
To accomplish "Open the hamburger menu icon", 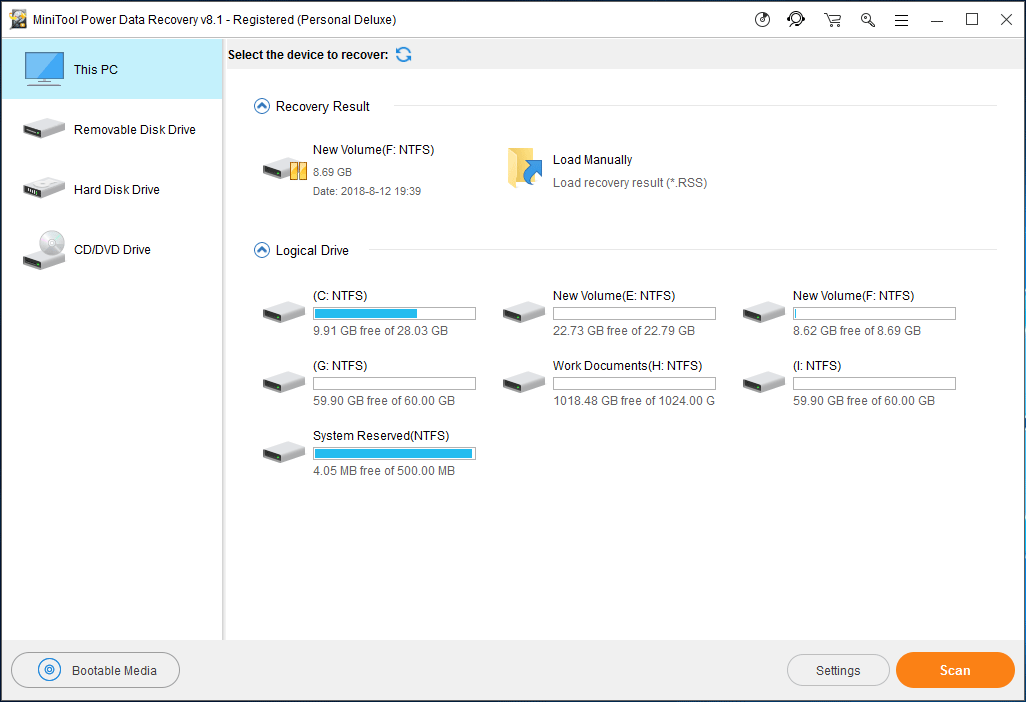I will (901, 20).
